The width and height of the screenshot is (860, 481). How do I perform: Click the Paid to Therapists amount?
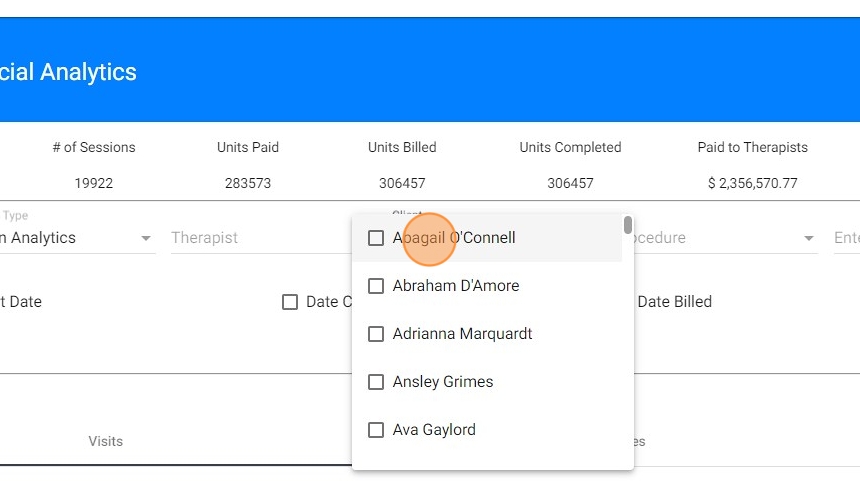click(x=752, y=183)
